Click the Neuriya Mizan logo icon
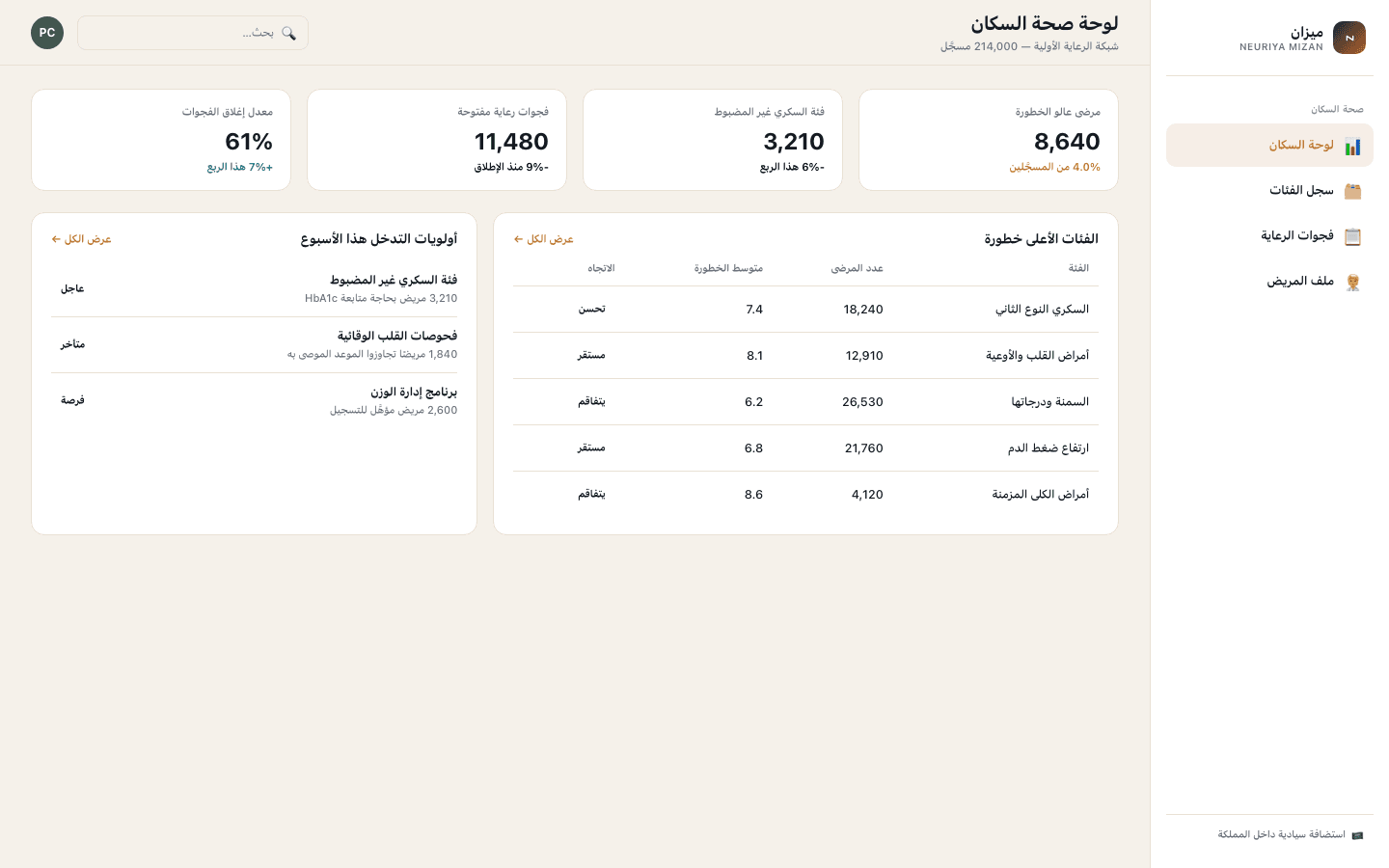This screenshot has height=868, width=1389. (x=1349, y=38)
